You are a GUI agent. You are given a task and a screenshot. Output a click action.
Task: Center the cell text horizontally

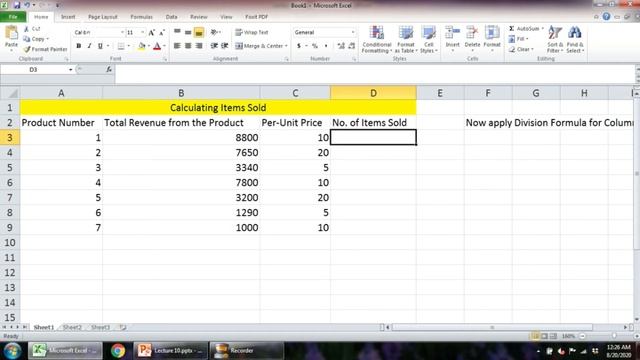point(188,46)
